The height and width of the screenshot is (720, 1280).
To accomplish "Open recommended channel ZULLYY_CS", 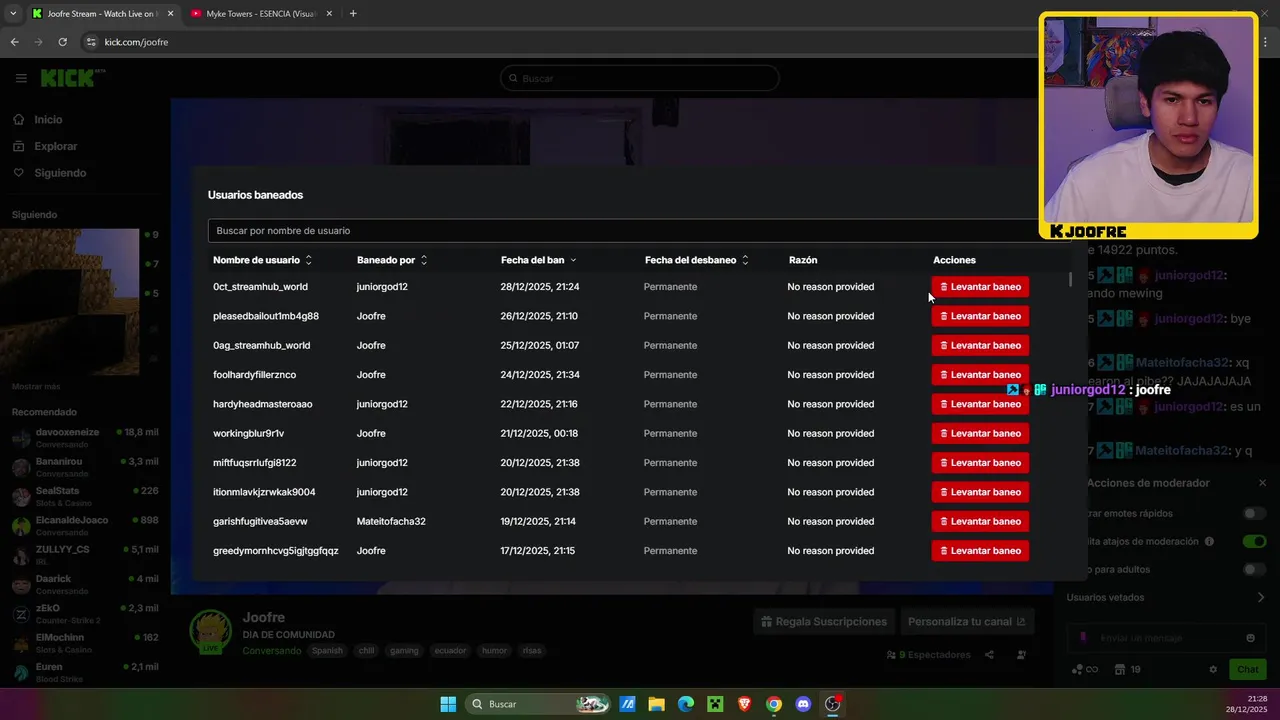I will (x=85, y=554).
